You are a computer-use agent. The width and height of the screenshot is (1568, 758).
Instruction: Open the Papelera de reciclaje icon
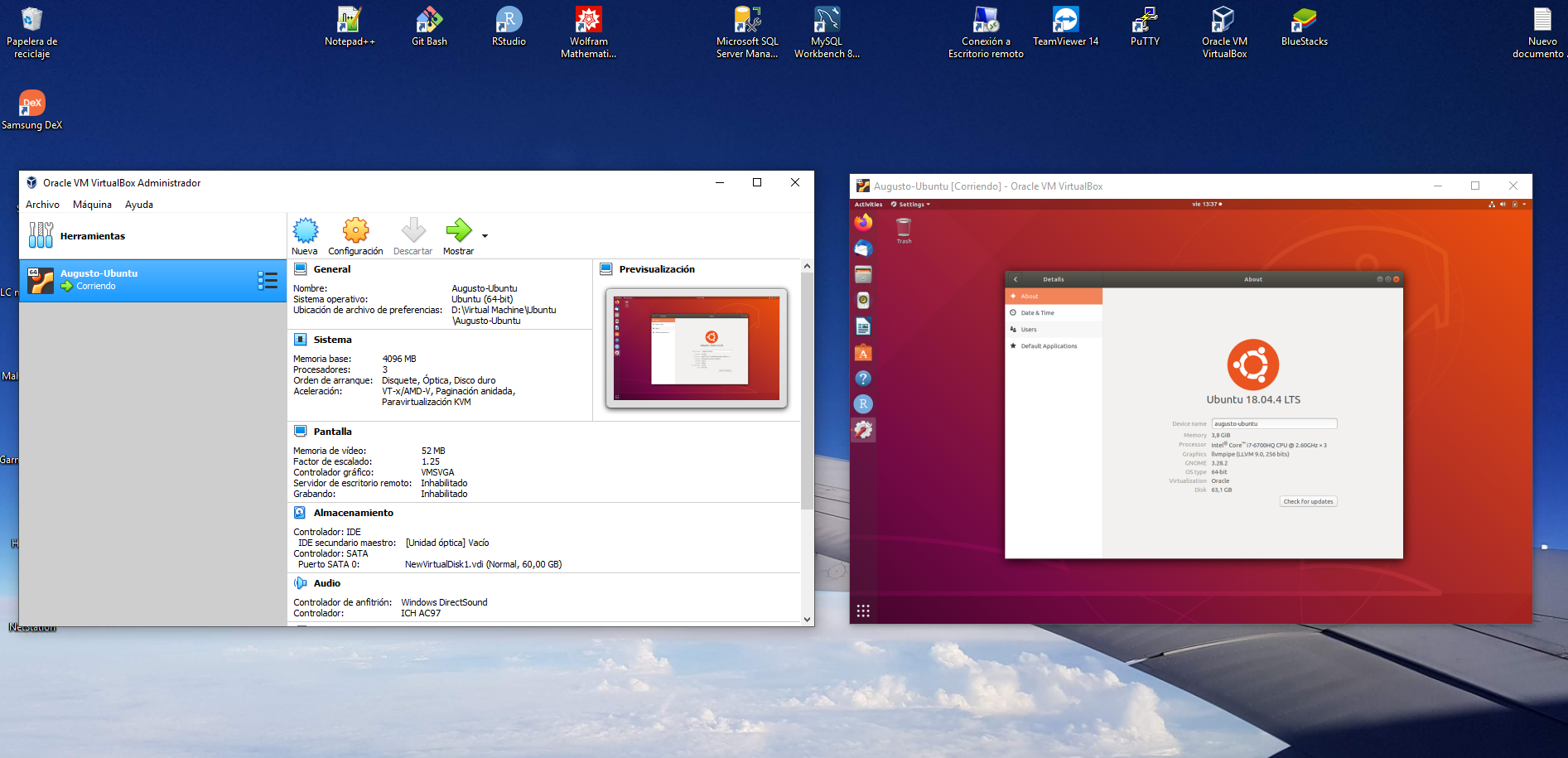tap(31, 32)
